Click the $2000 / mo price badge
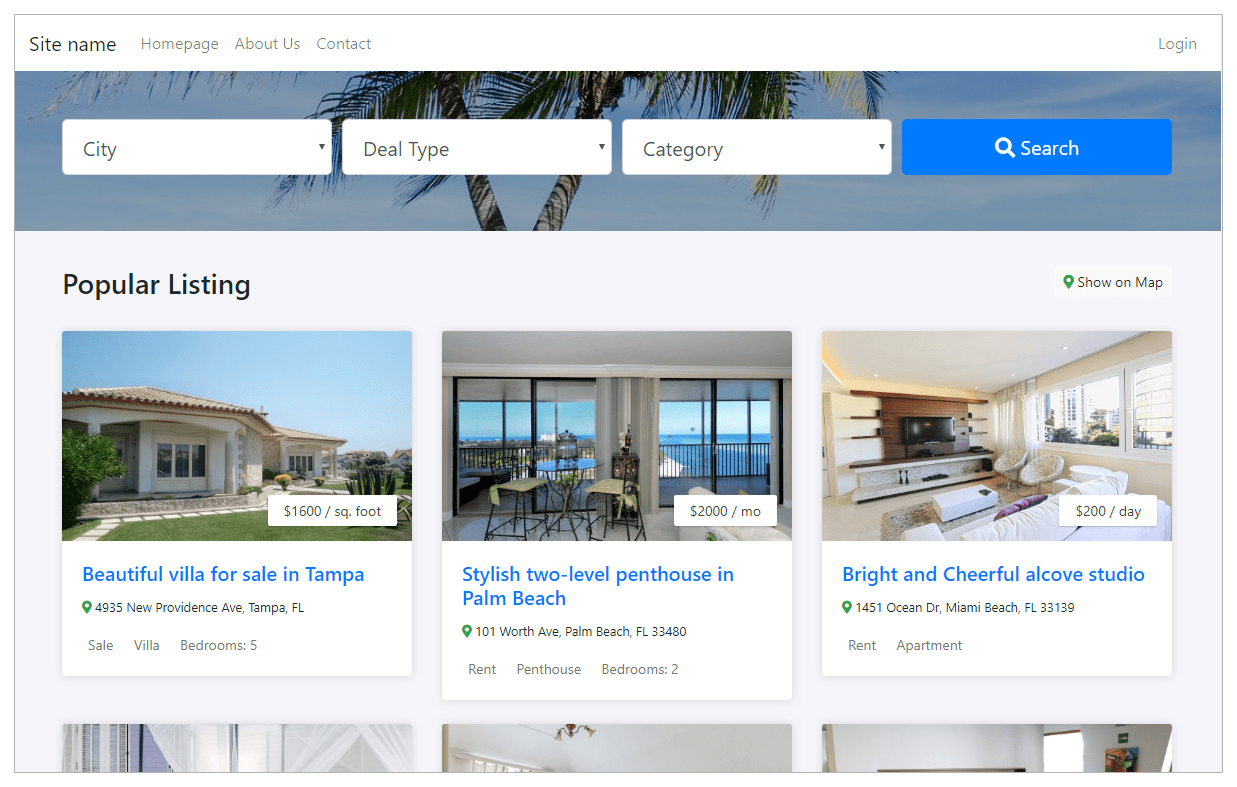 (725, 510)
